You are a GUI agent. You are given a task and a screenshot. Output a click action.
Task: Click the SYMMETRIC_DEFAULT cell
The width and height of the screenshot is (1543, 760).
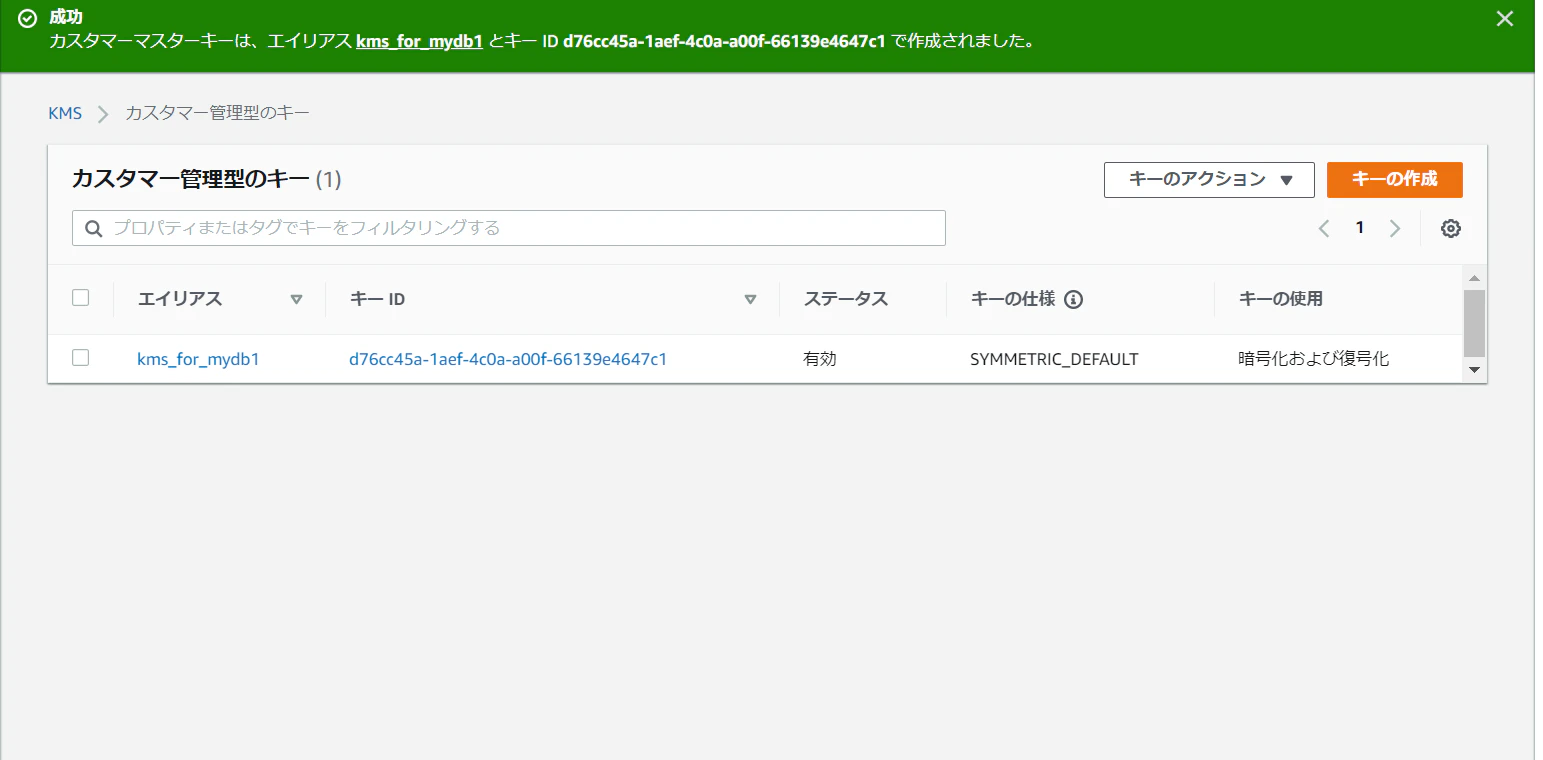[1054, 359]
